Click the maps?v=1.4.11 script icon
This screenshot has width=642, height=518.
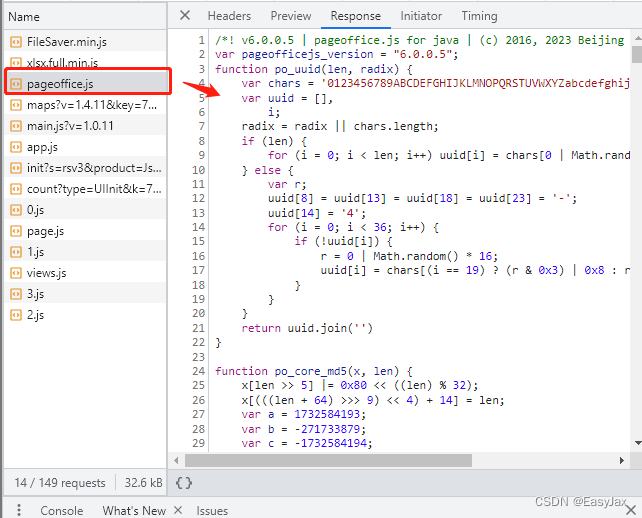point(16,105)
